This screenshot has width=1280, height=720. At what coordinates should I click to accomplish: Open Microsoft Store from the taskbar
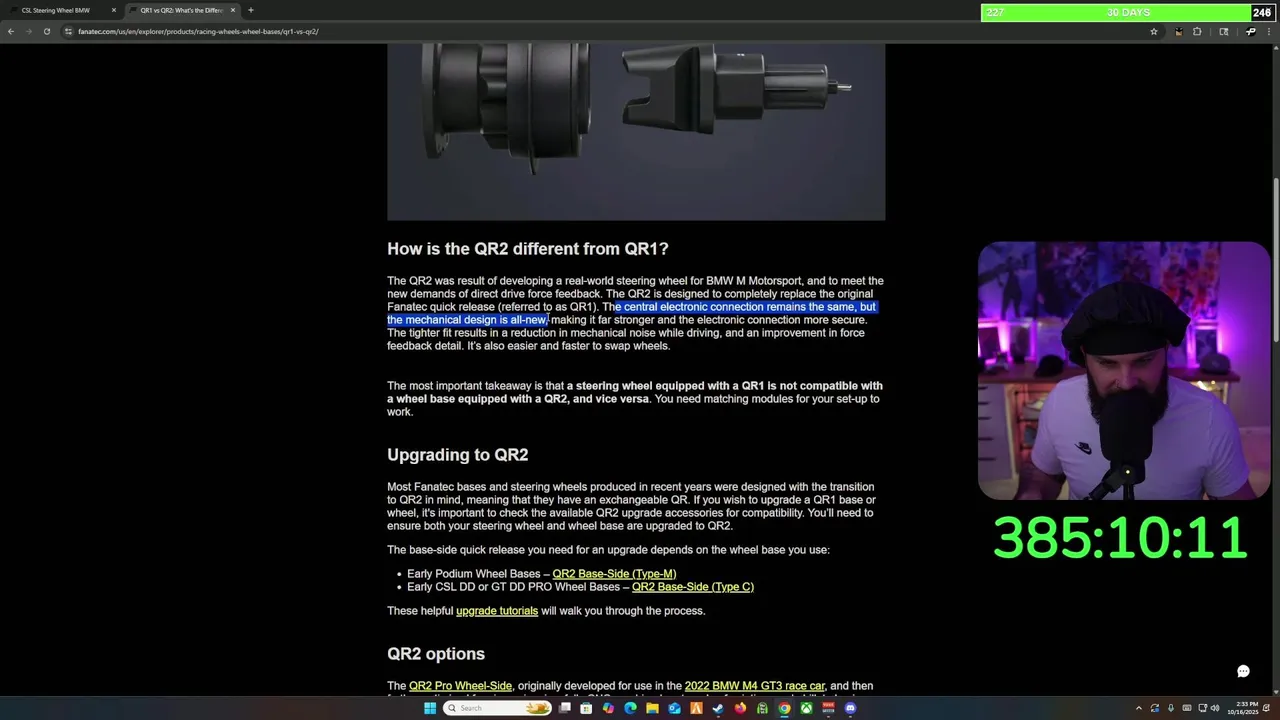(586, 708)
